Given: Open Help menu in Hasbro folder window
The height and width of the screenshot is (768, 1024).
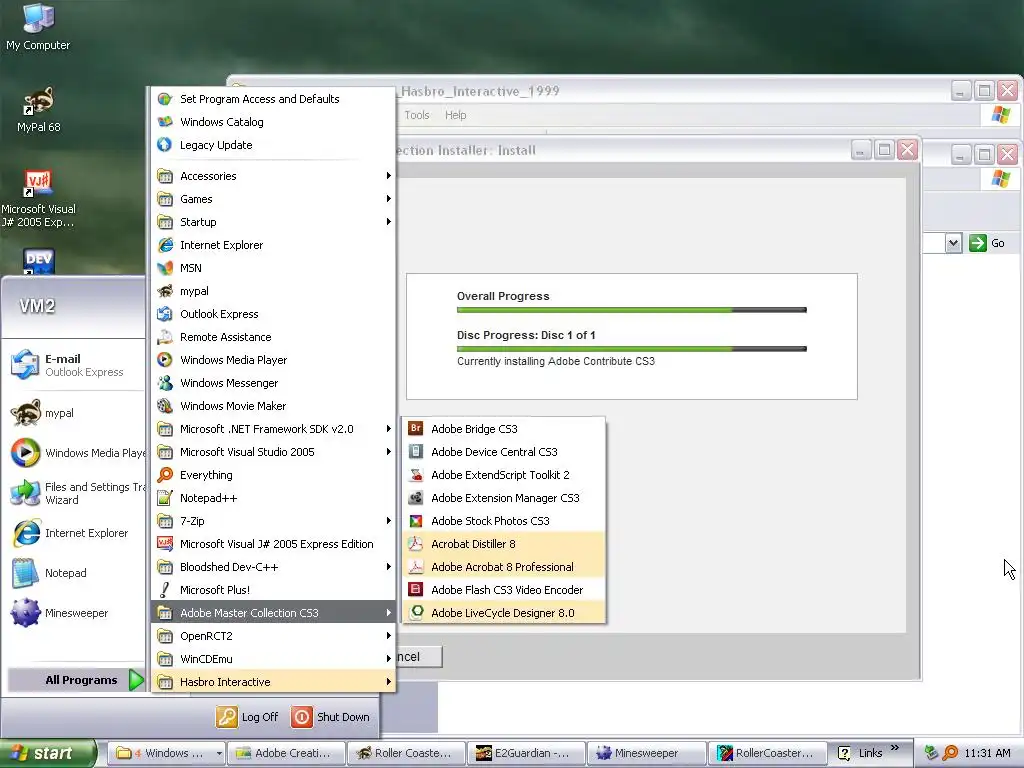Looking at the screenshot, I should 456,115.
